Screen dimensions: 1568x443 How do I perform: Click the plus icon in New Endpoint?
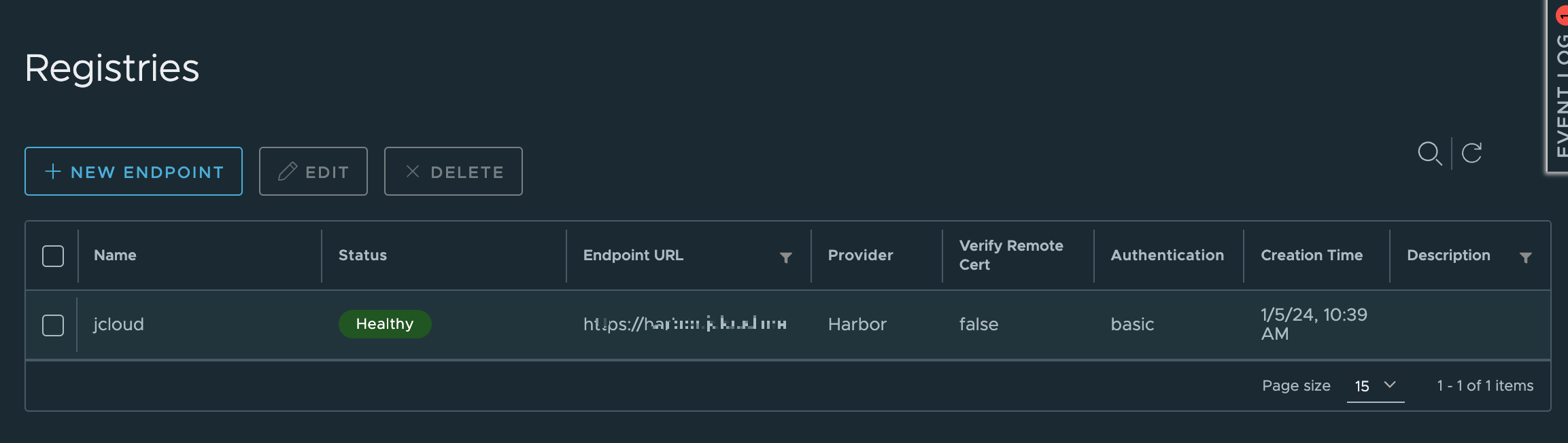pos(53,171)
